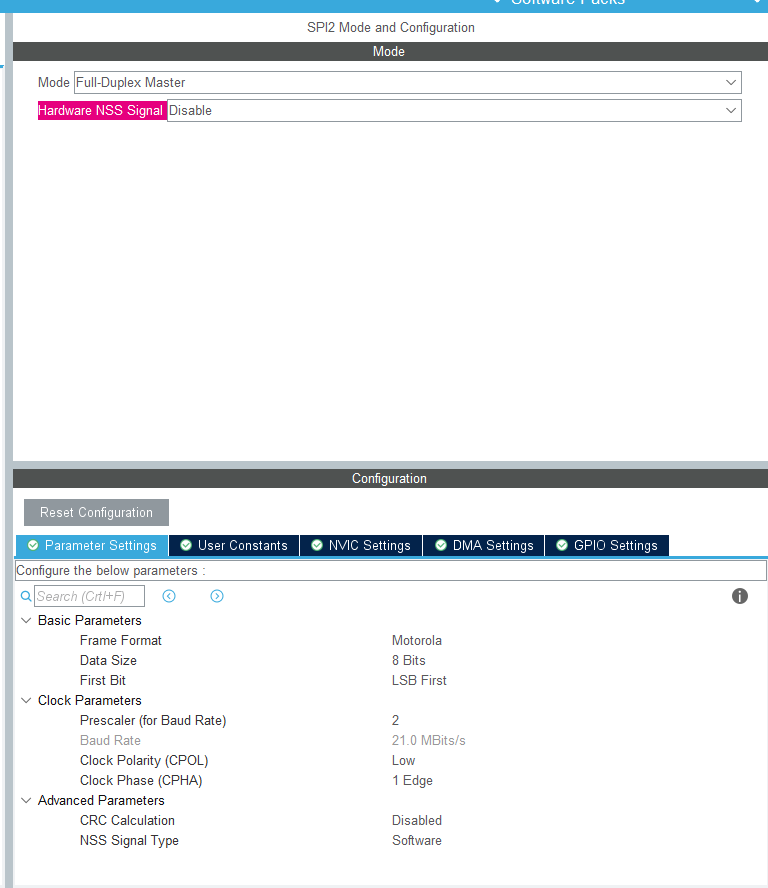This screenshot has height=888, width=768.
Task: Click the Baud Rate label
Action: click(x=110, y=740)
